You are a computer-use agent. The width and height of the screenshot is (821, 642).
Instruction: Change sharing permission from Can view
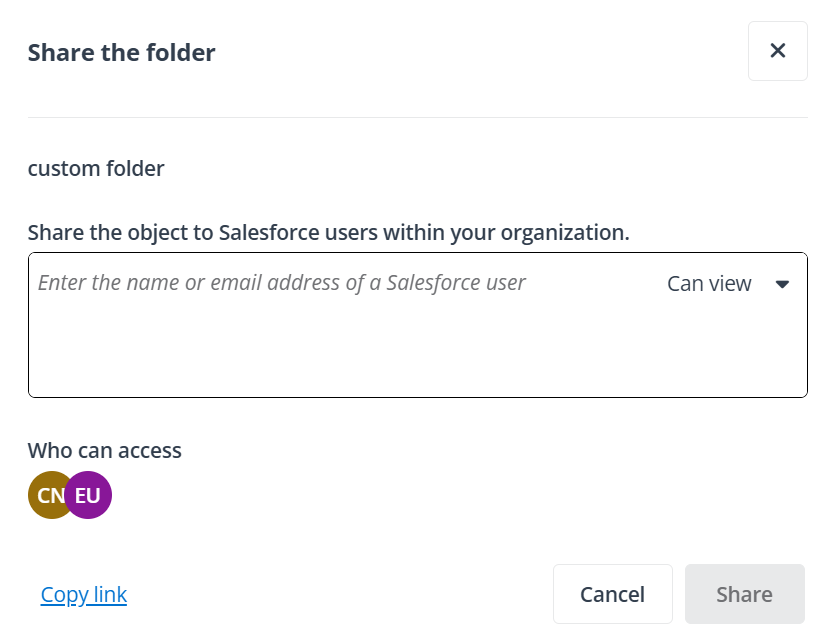[x=727, y=284]
